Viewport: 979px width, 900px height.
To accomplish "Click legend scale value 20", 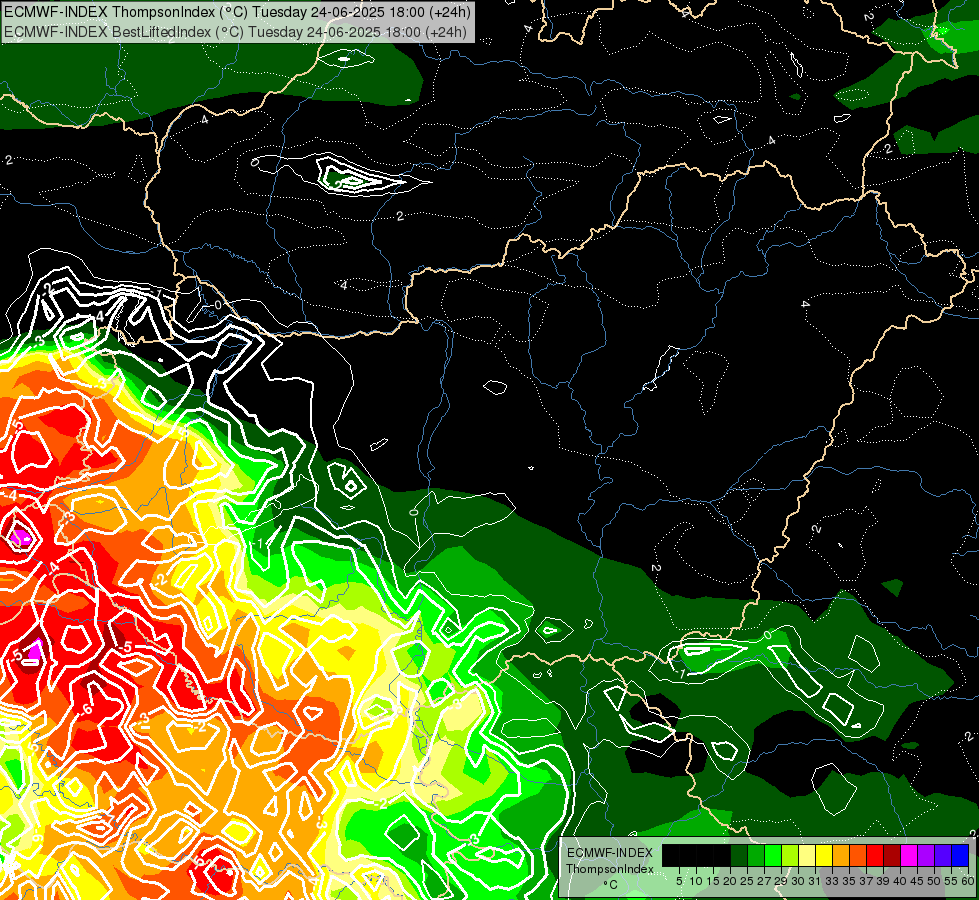I will [x=731, y=881].
